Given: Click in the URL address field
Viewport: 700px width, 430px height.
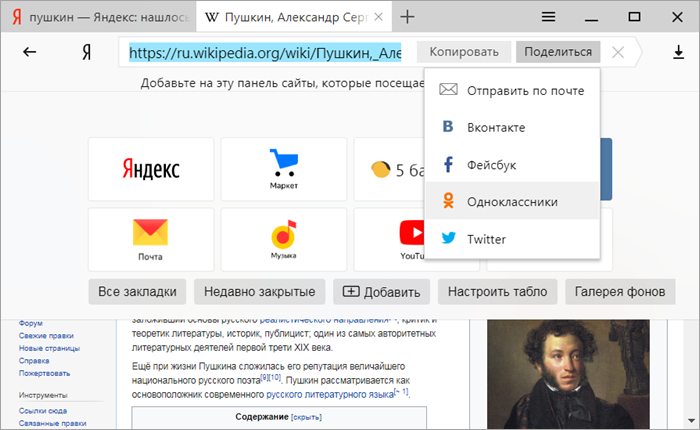Looking at the screenshot, I should 265,53.
